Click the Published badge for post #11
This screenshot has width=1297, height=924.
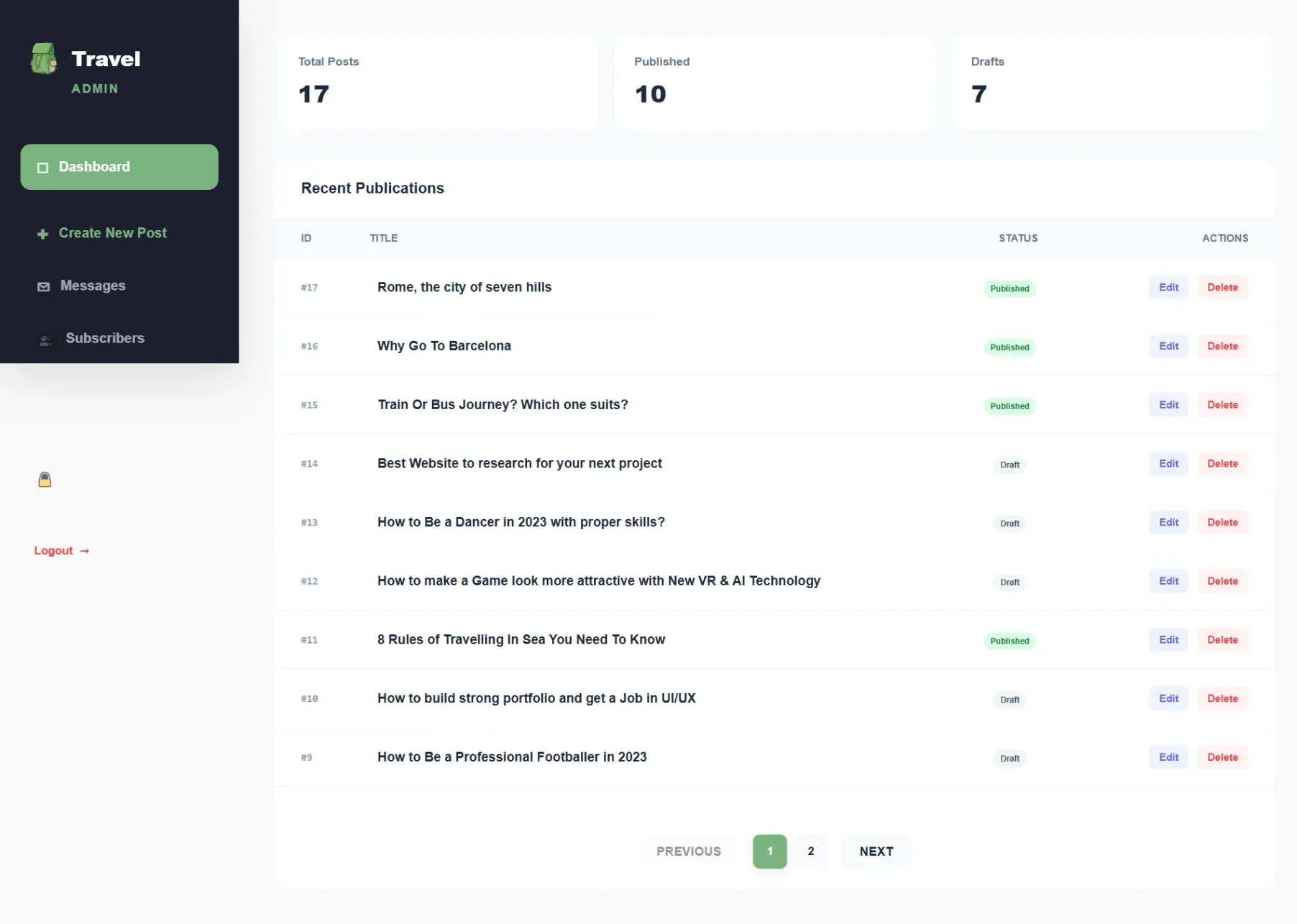click(x=1009, y=641)
